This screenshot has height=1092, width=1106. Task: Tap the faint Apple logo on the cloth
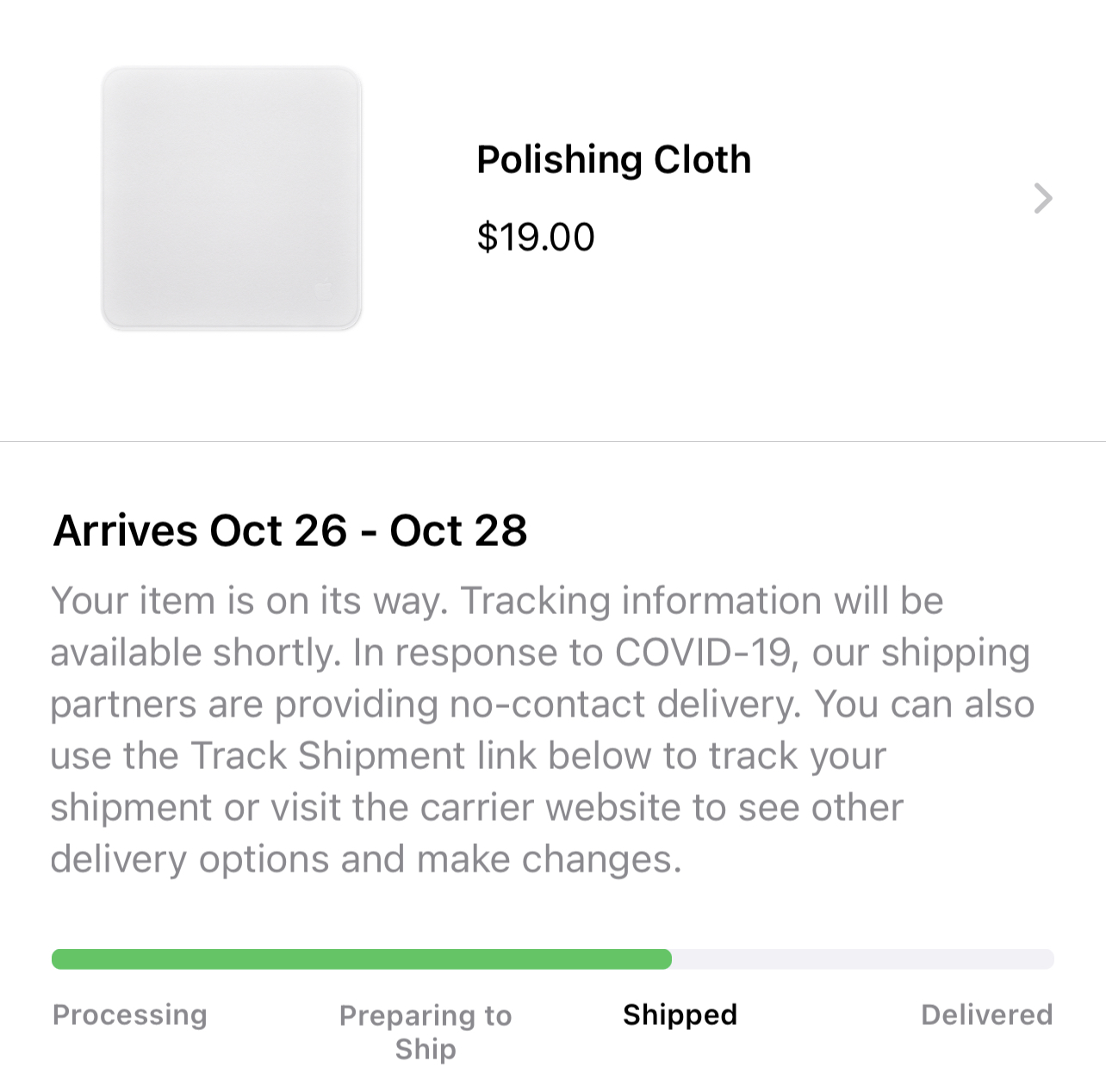click(x=324, y=290)
